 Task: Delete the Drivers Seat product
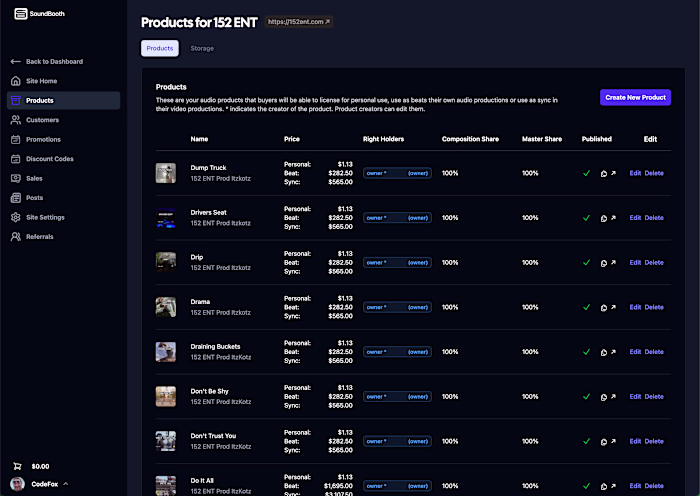(x=654, y=218)
